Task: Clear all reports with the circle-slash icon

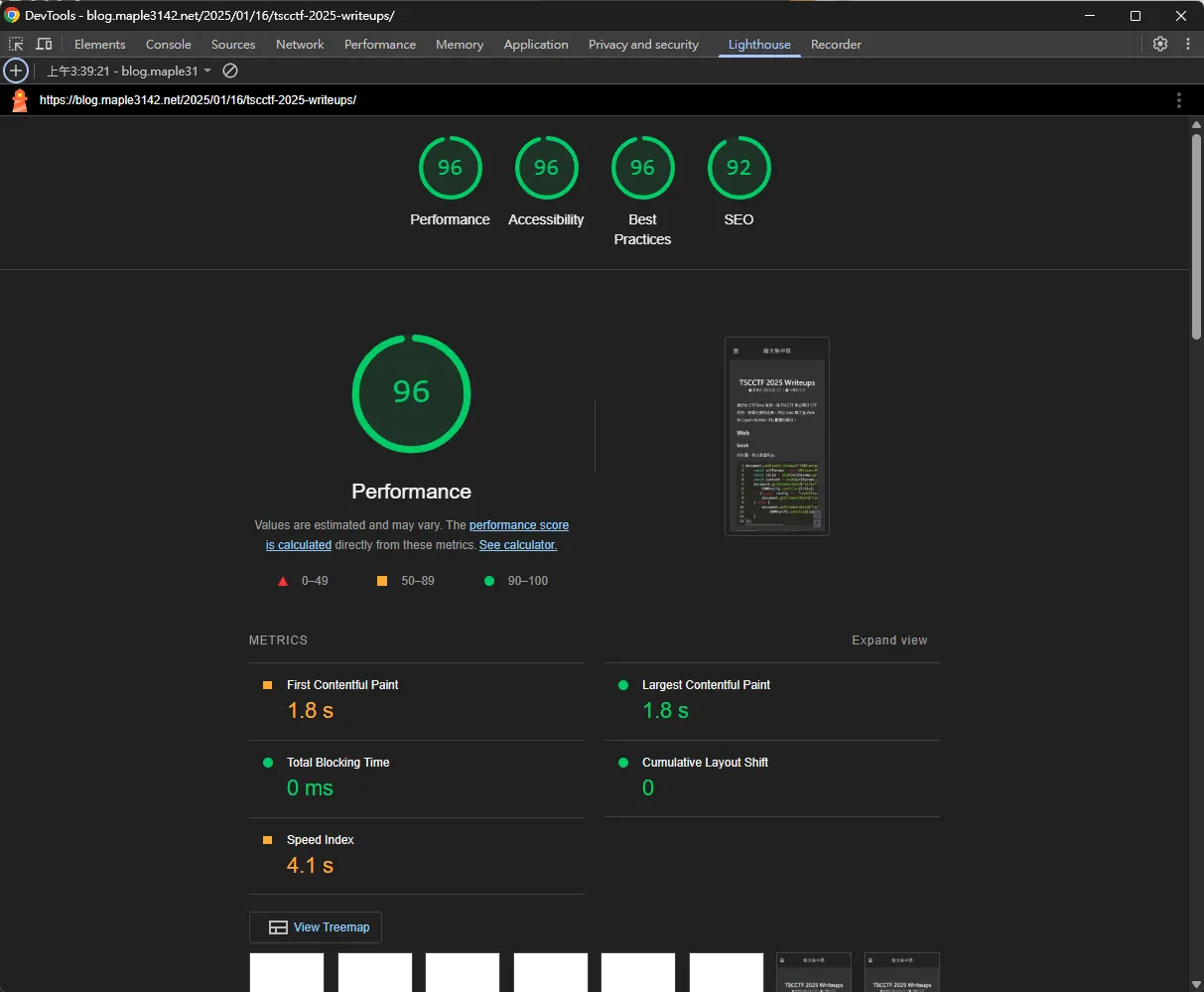Action: pos(230,71)
